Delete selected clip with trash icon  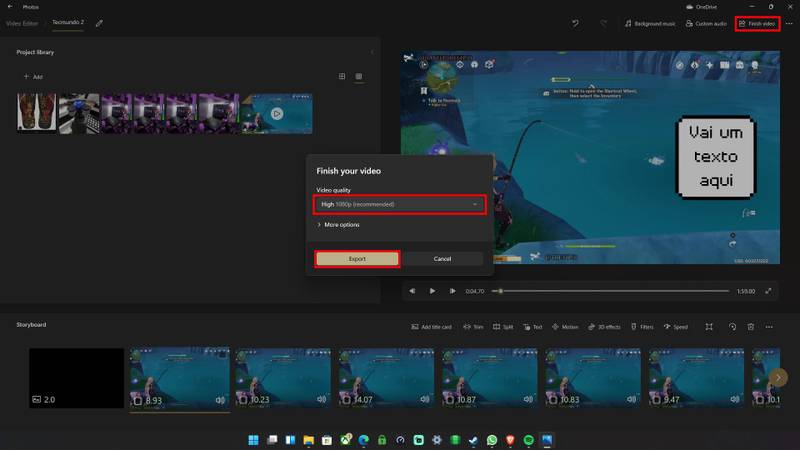point(751,327)
